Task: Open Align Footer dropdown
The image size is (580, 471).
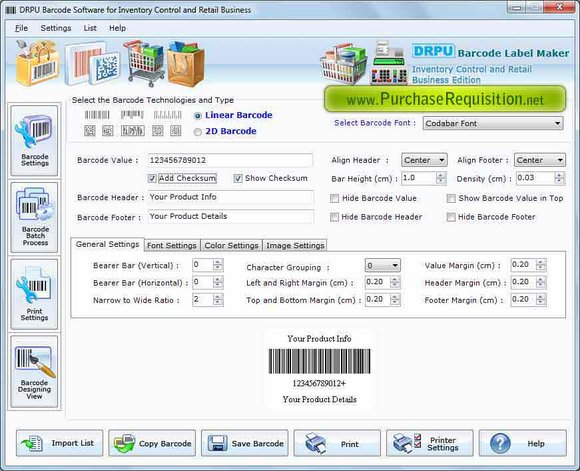Action: click(x=540, y=160)
